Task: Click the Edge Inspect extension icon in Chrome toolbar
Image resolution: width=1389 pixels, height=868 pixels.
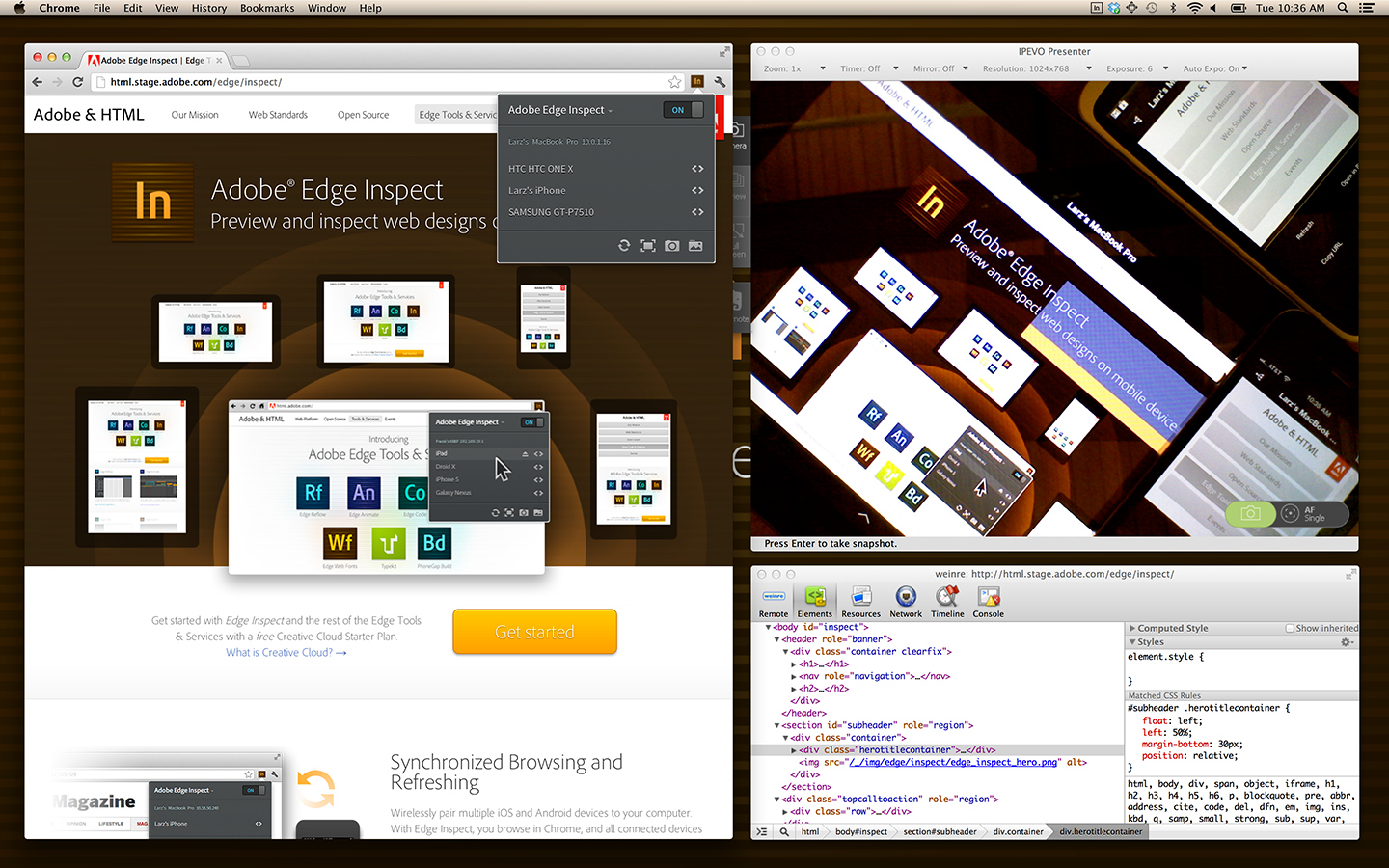Action: [x=697, y=82]
